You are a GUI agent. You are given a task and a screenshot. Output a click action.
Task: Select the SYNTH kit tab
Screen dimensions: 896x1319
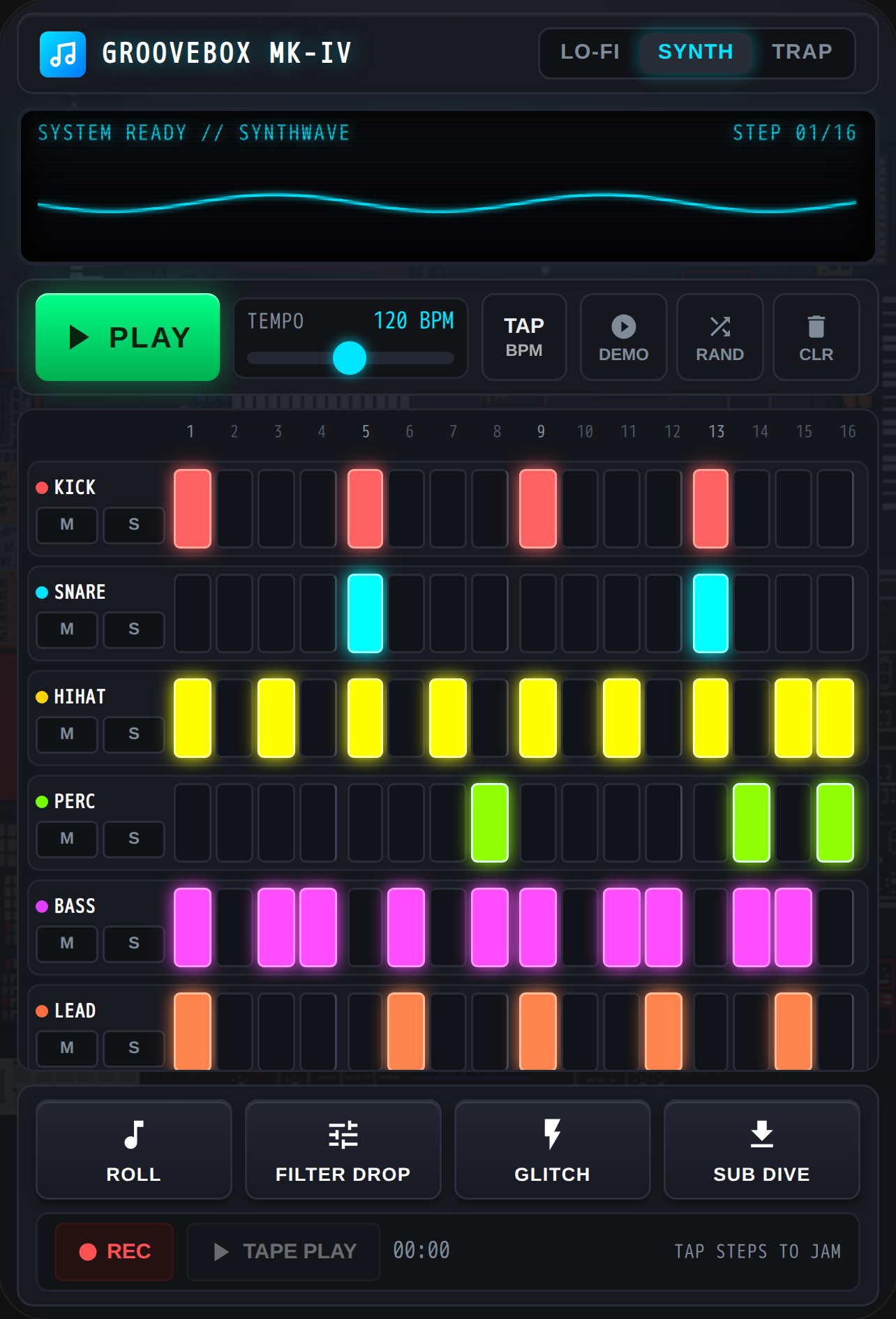tap(696, 52)
